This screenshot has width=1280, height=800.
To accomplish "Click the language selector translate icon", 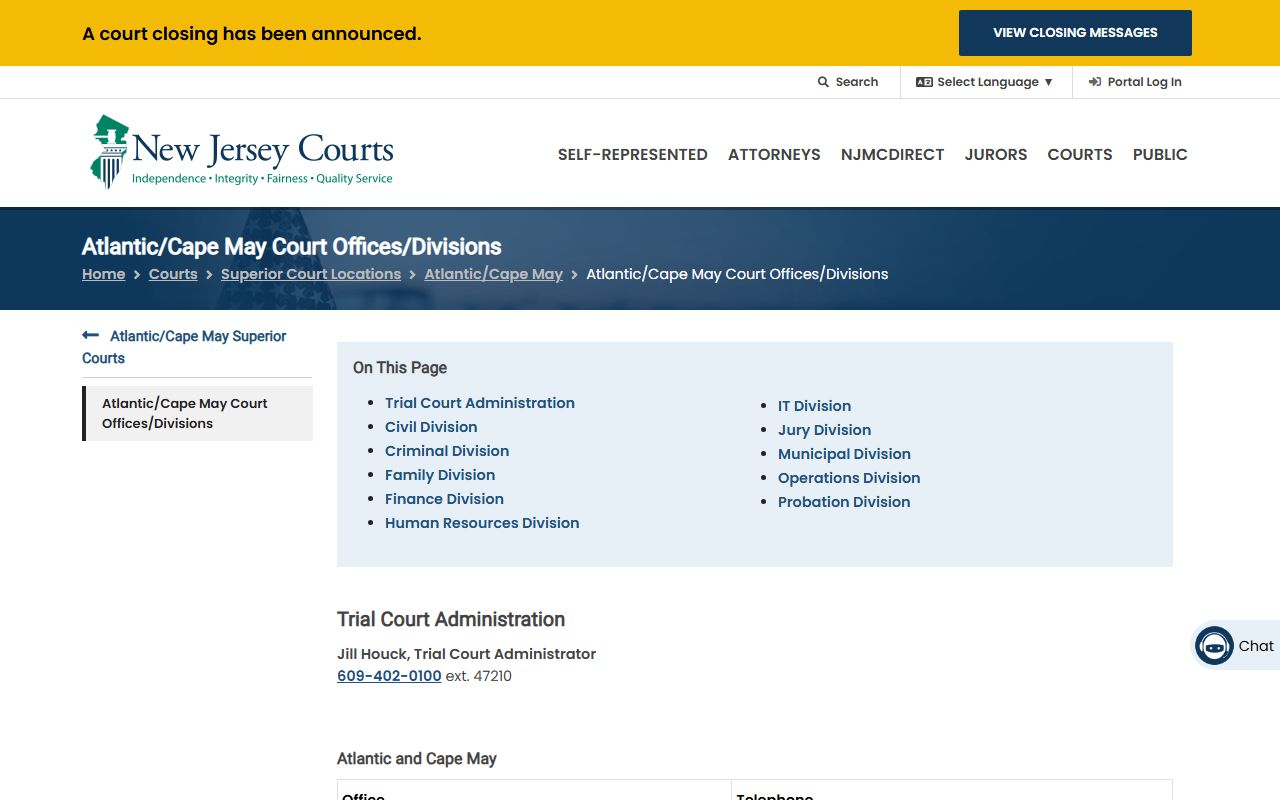I will pos(924,82).
